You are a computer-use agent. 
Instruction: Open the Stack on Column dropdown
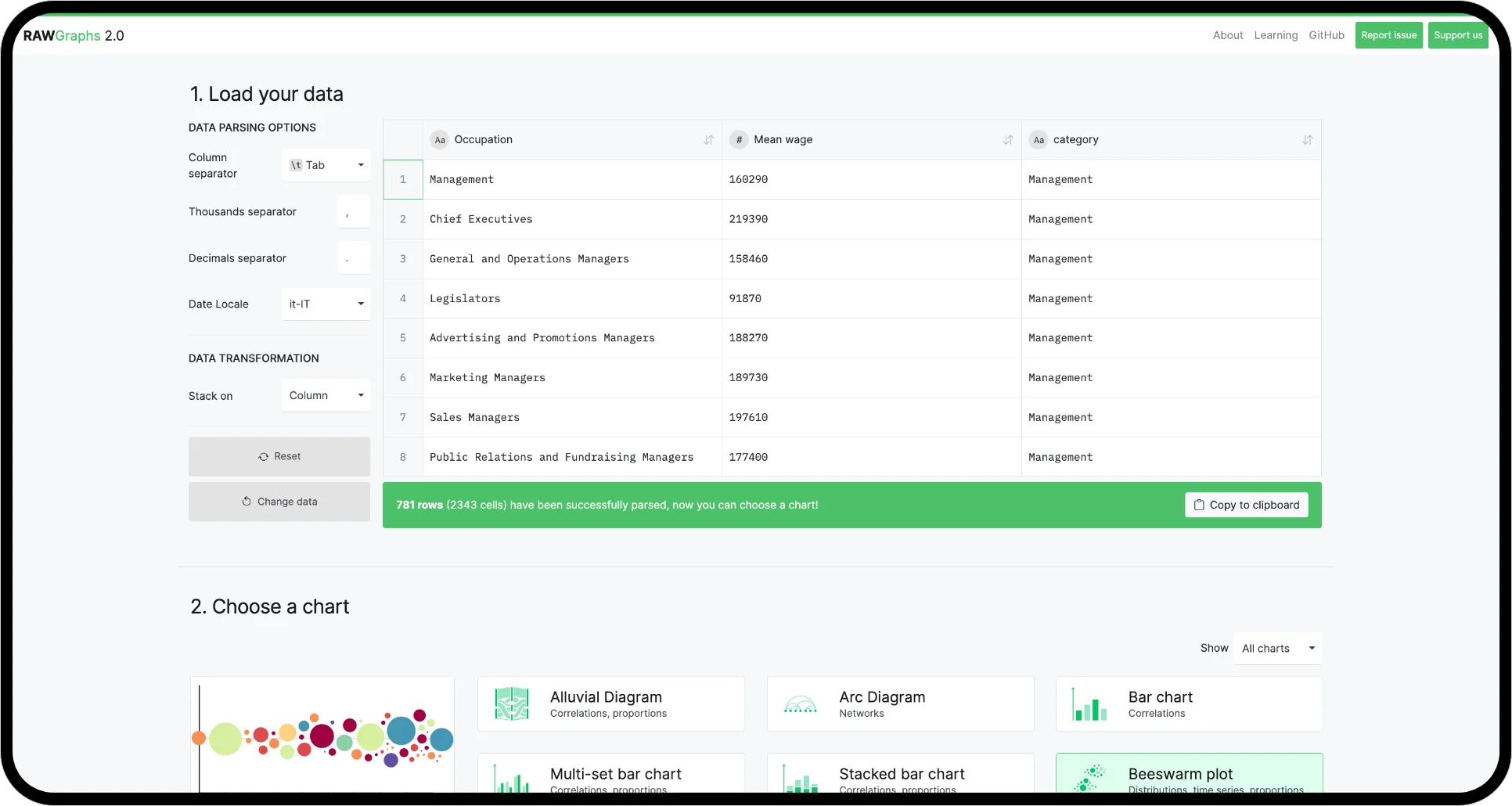tap(326, 395)
